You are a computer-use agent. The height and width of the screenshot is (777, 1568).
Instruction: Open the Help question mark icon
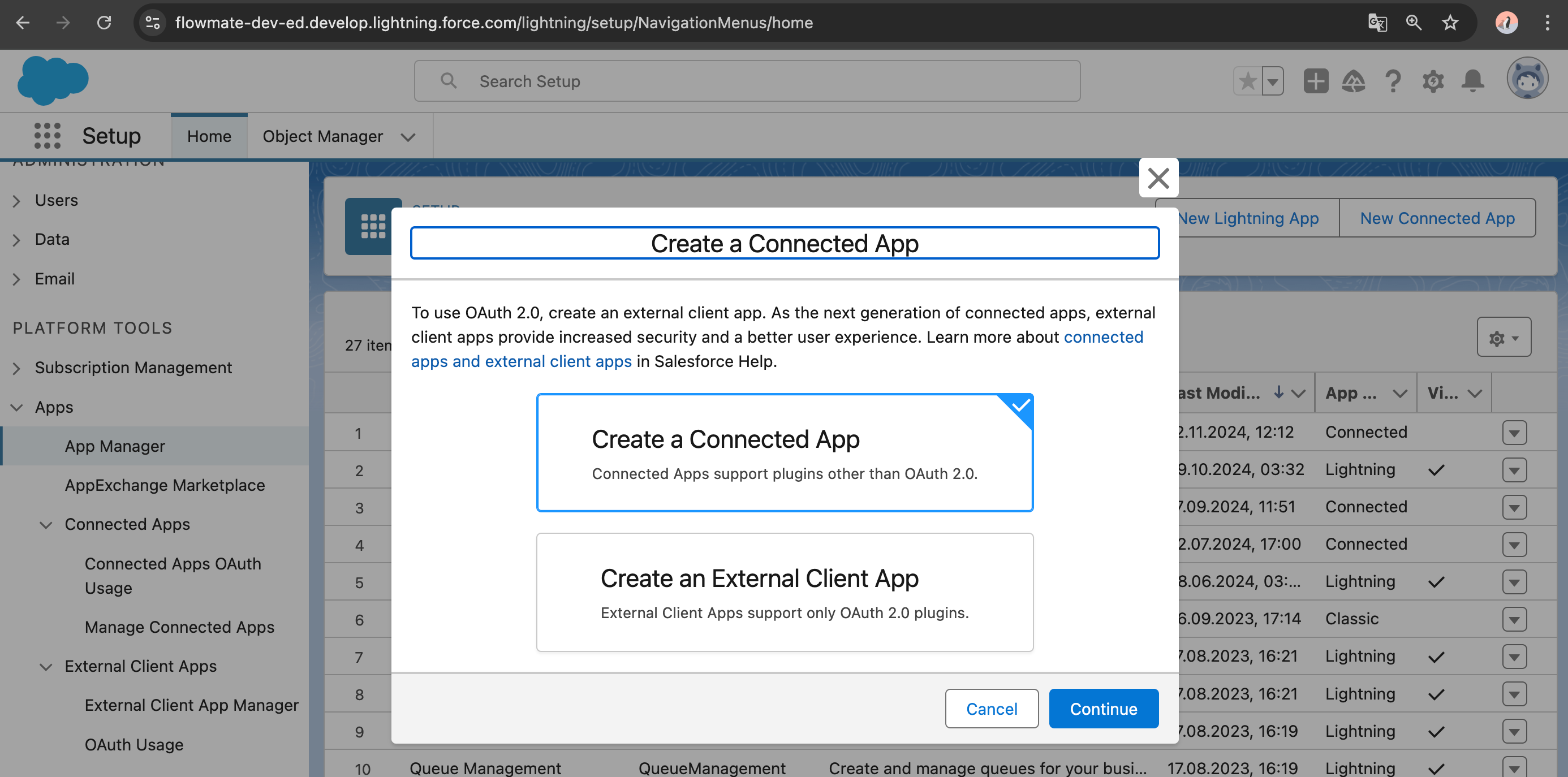[1393, 81]
